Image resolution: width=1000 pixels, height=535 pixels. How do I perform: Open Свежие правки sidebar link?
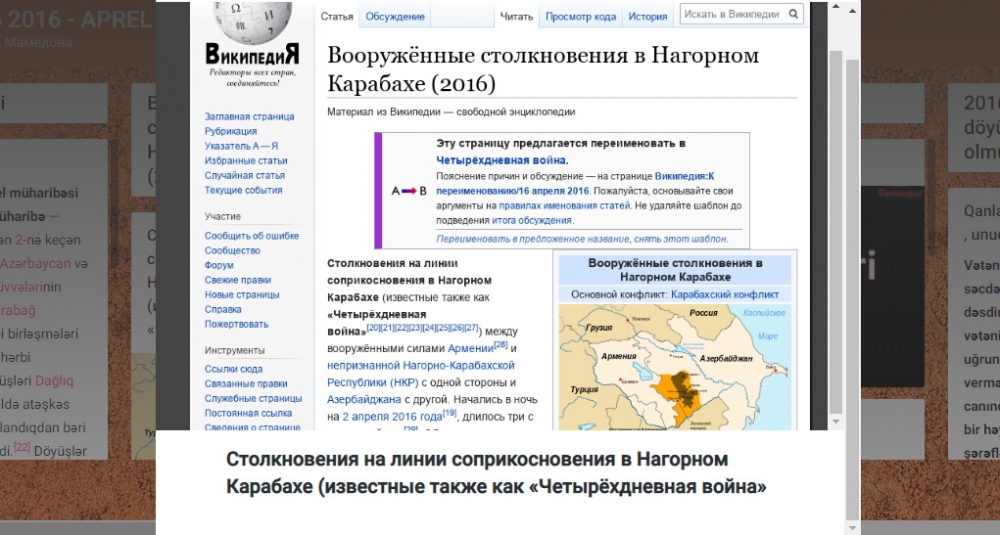[237, 280]
